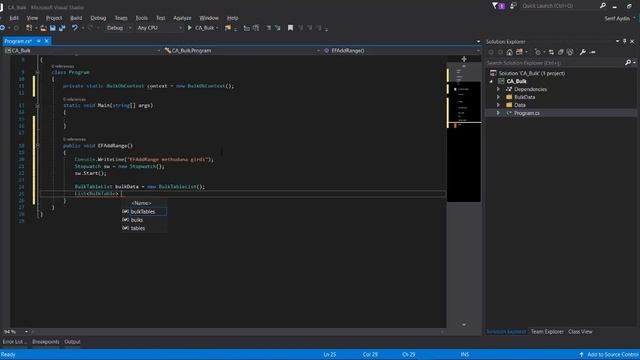Toggle the bookmark icon in the toolbar
The width and height of the screenshot is (640, 360).
click(290, 28)
